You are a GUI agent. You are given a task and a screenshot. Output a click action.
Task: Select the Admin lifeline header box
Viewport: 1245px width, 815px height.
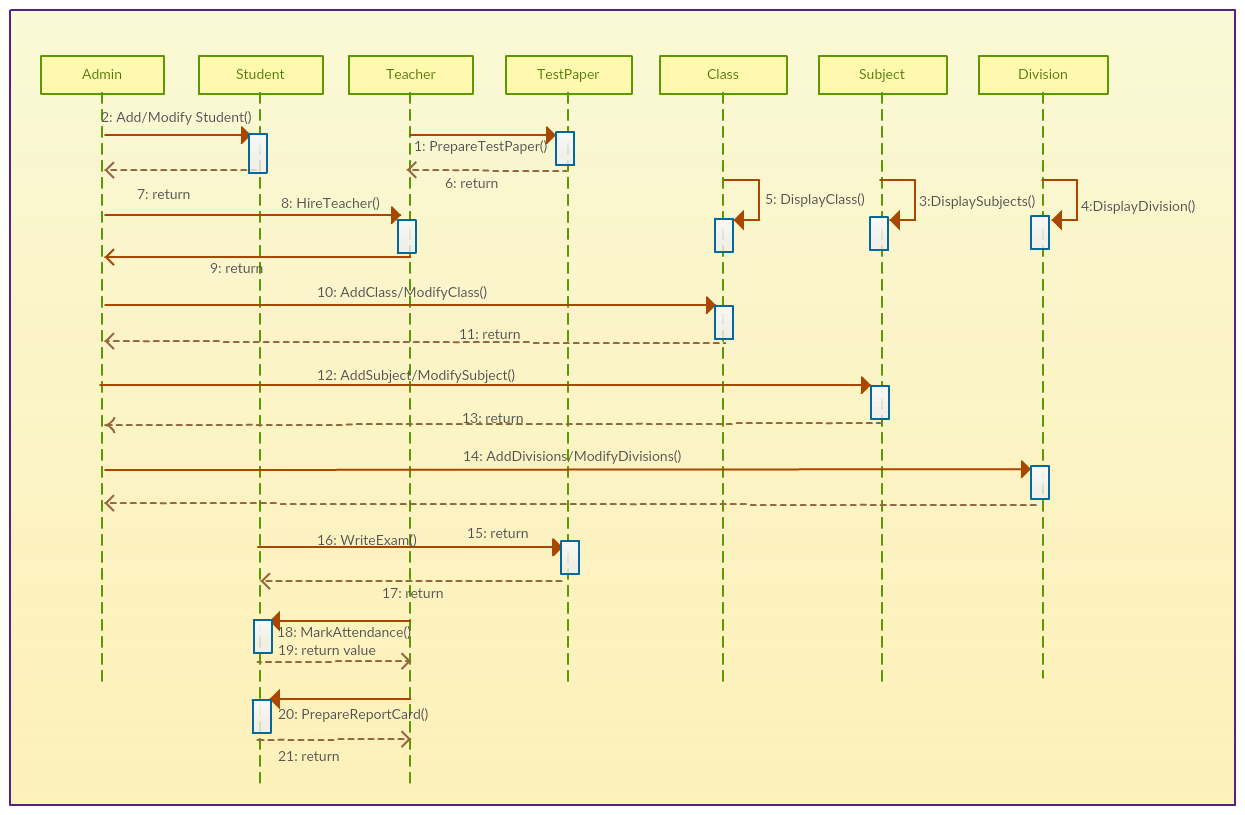[x=101, y=74]
